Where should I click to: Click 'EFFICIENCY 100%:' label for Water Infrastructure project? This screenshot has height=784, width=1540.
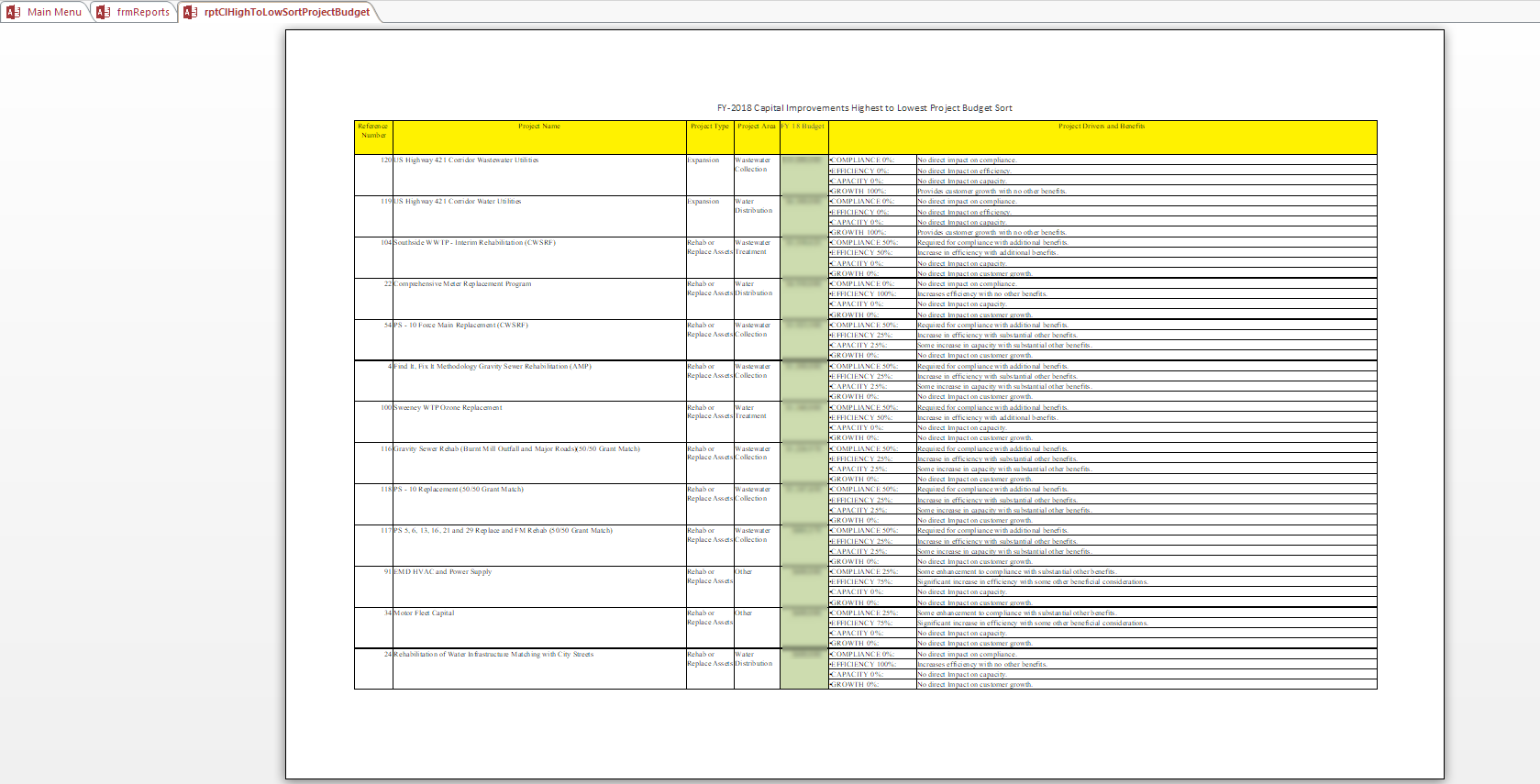pos(863,665)
